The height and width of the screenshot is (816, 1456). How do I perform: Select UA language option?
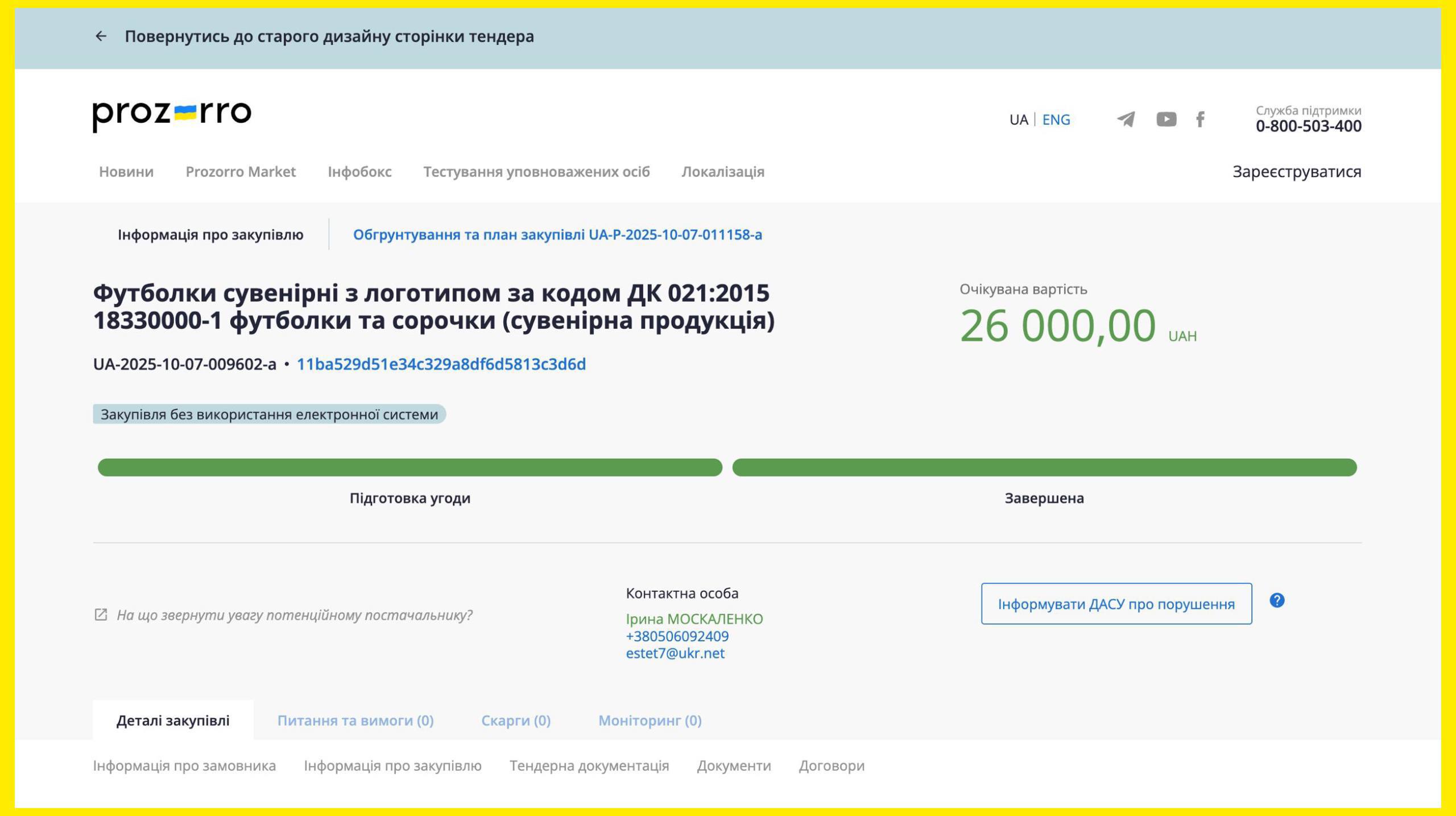tap(1018, 119)
